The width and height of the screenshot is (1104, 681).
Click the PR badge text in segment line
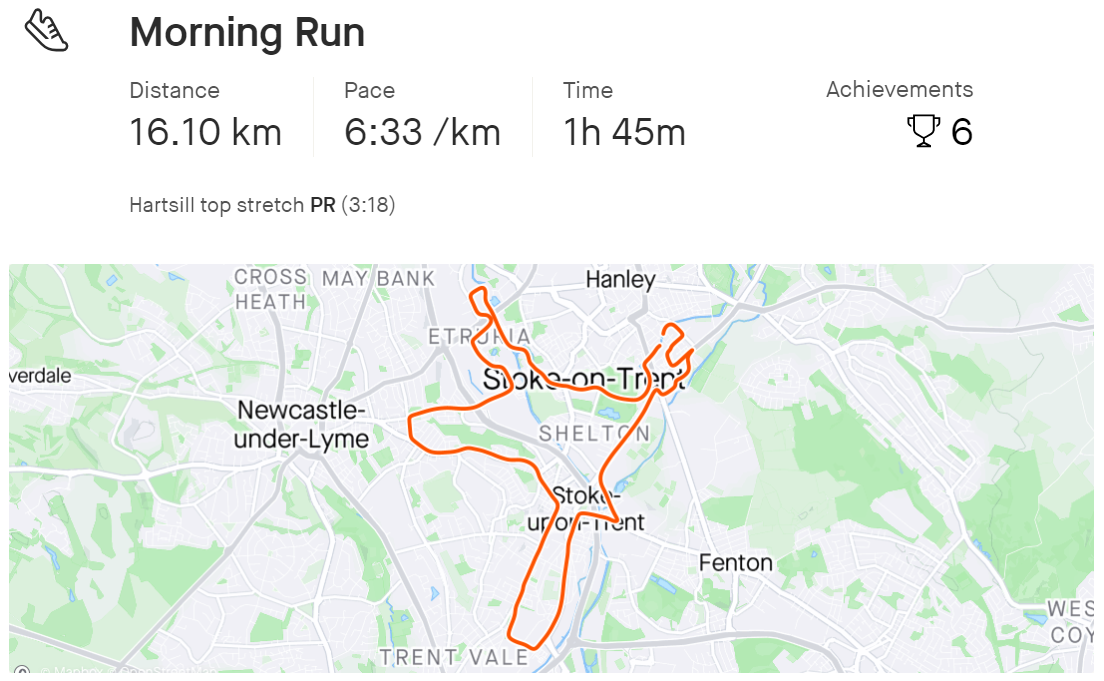(x=322, y=206)
